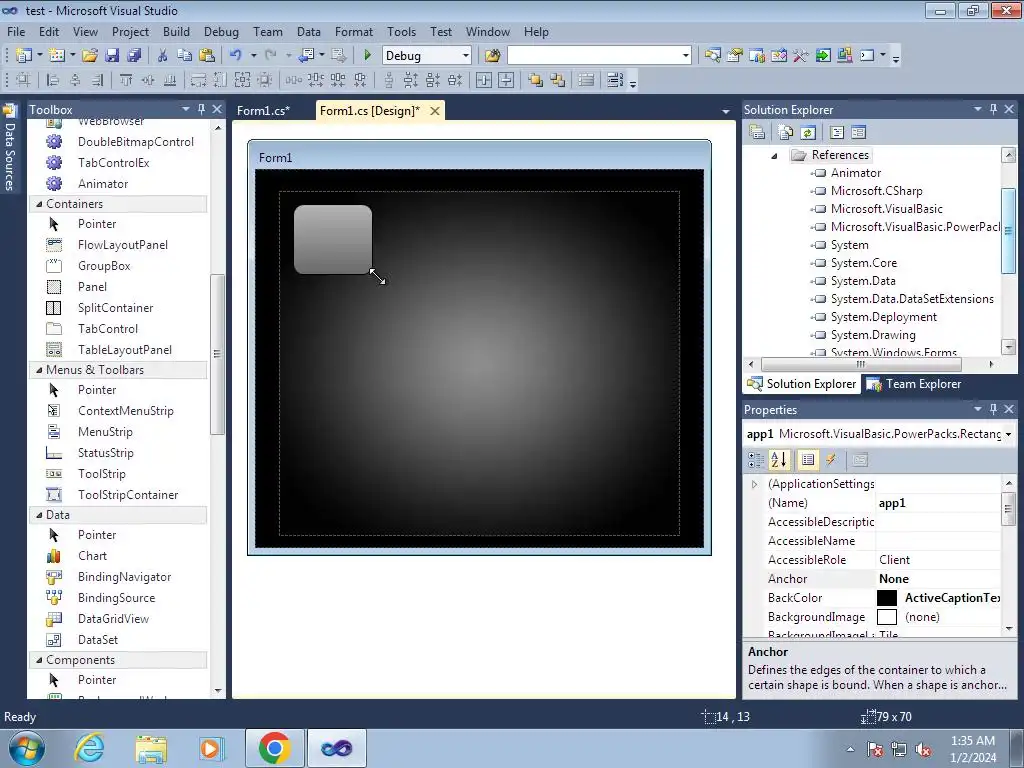Click View Code in the Solution Explorer toolbar
Screen dimensions: 1024x768
837,133
